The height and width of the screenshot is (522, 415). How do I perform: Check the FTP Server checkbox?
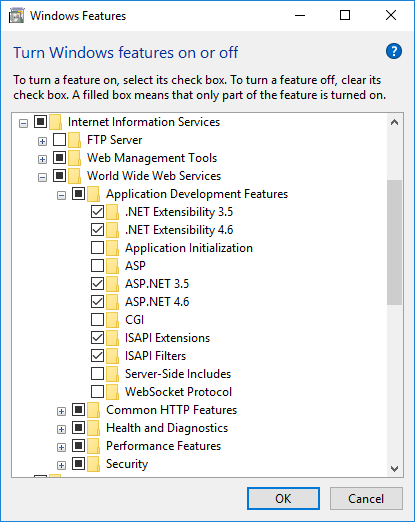click(x=59, y=140)
